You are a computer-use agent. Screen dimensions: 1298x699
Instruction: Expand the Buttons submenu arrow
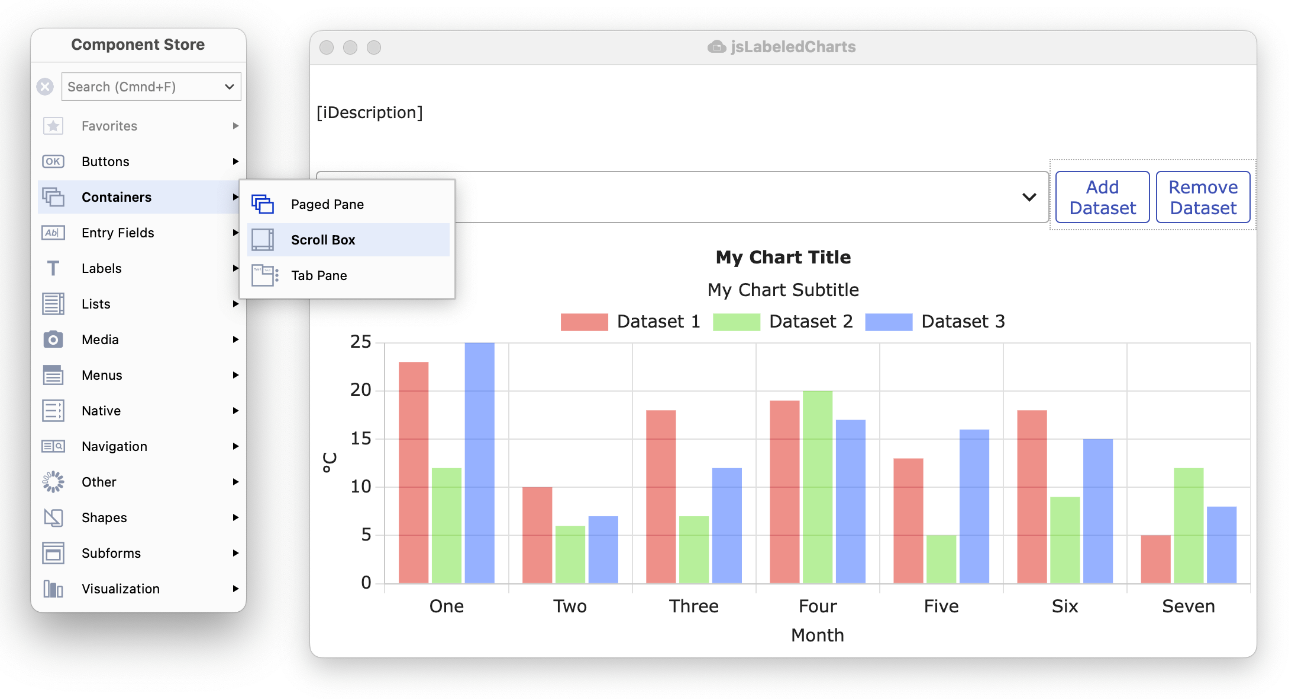236,162
